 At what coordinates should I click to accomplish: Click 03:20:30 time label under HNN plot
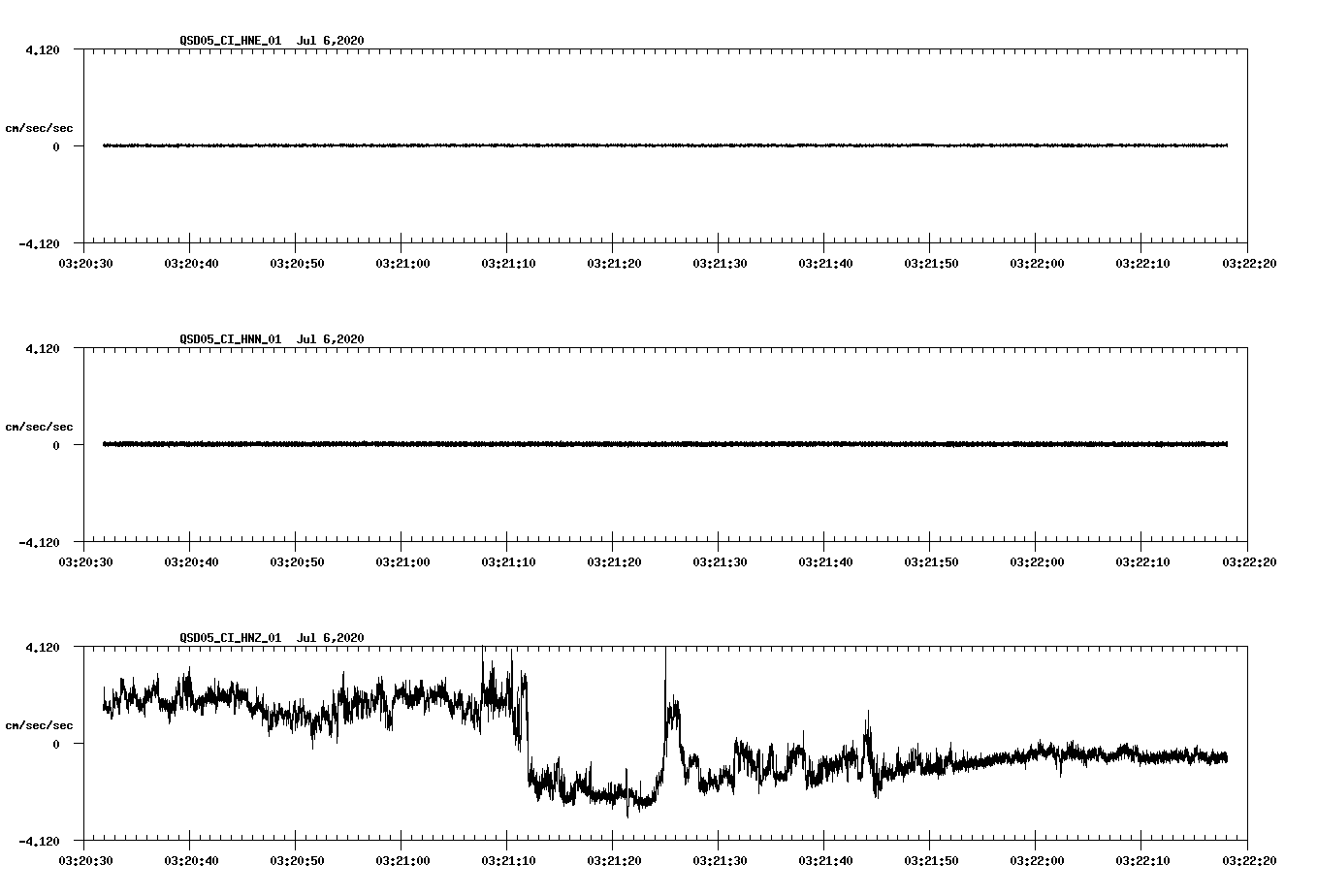tap(84, 561)
